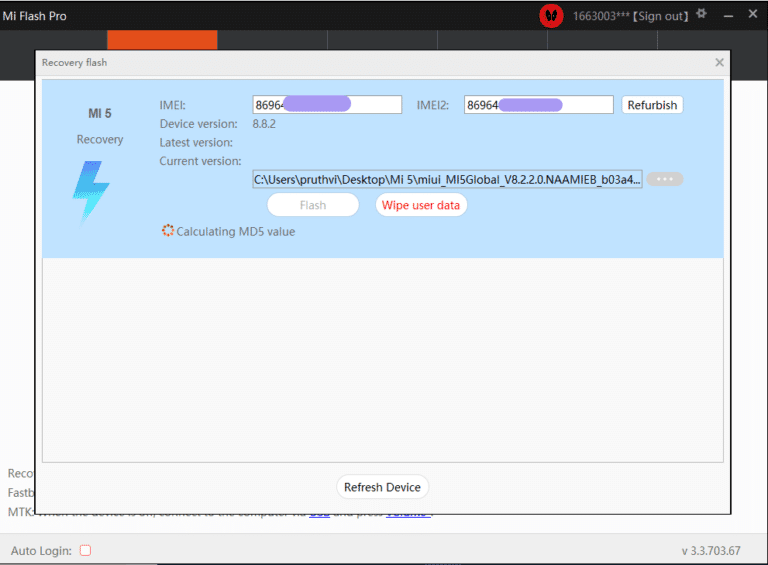768x565 pixels.
Task: Select the orange highlighted tab
Action: (162, 40)
